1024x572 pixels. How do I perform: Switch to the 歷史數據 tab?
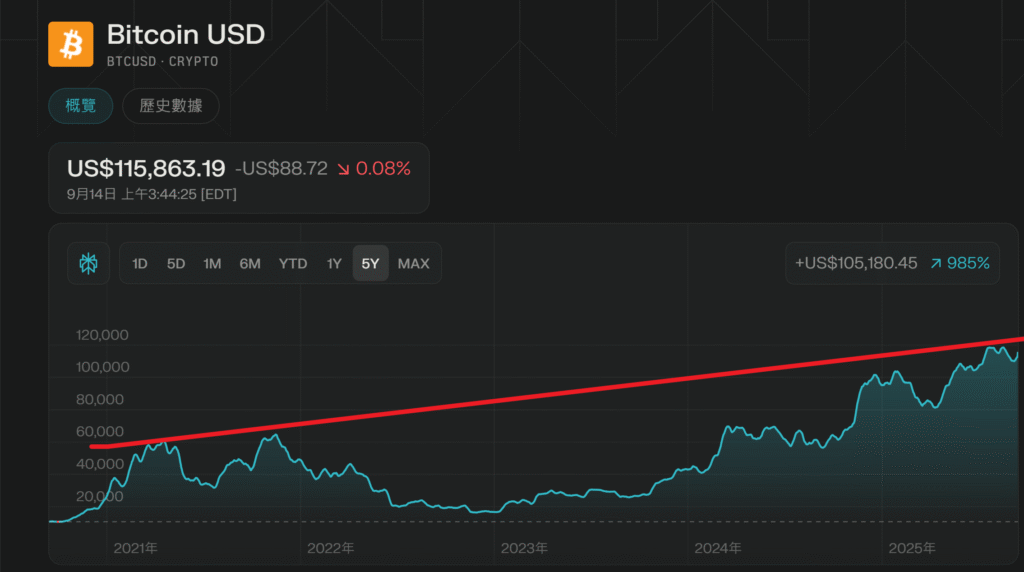click(x=170, y=106)
